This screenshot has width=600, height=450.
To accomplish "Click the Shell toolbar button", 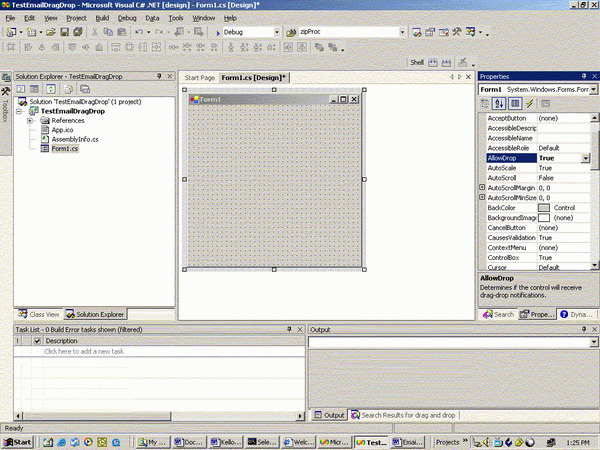I will [x=417, y=62].
